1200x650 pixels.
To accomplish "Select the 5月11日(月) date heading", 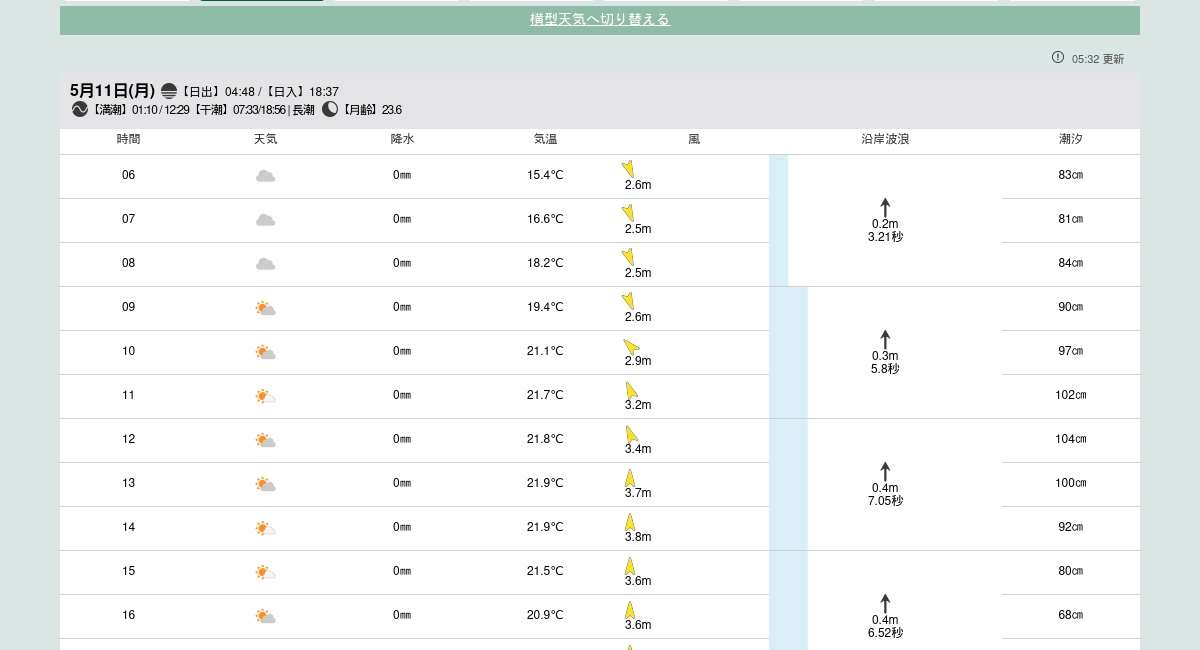I will point(113,91).
